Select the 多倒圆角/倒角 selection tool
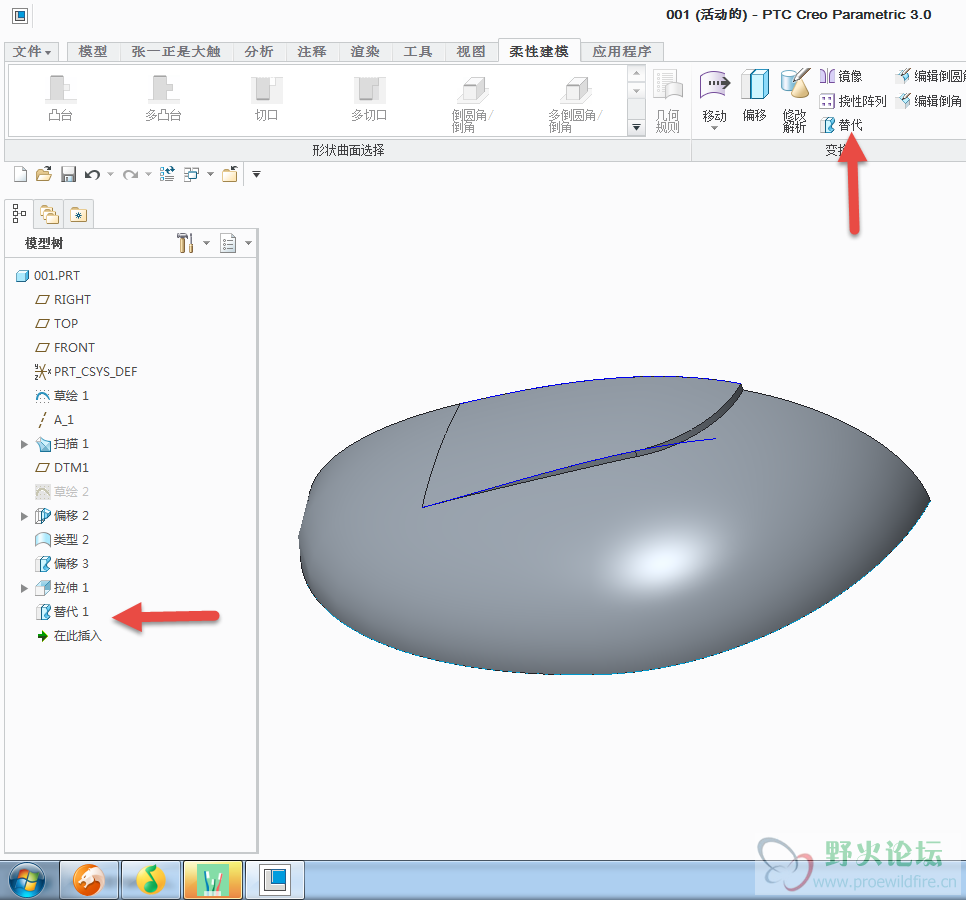 click(x=575, y=103)
